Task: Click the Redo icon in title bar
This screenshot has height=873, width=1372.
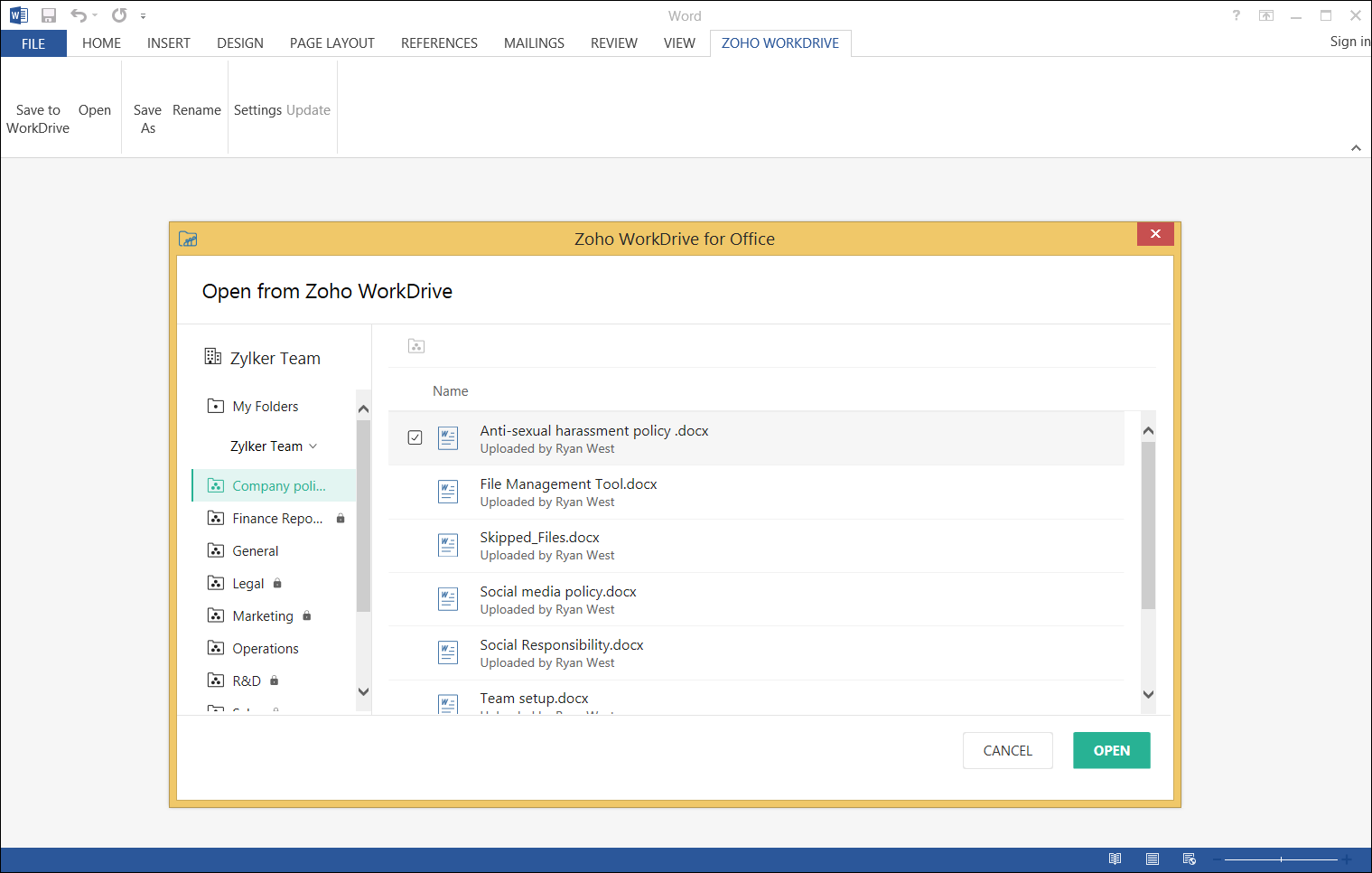Action: [119, 15]
